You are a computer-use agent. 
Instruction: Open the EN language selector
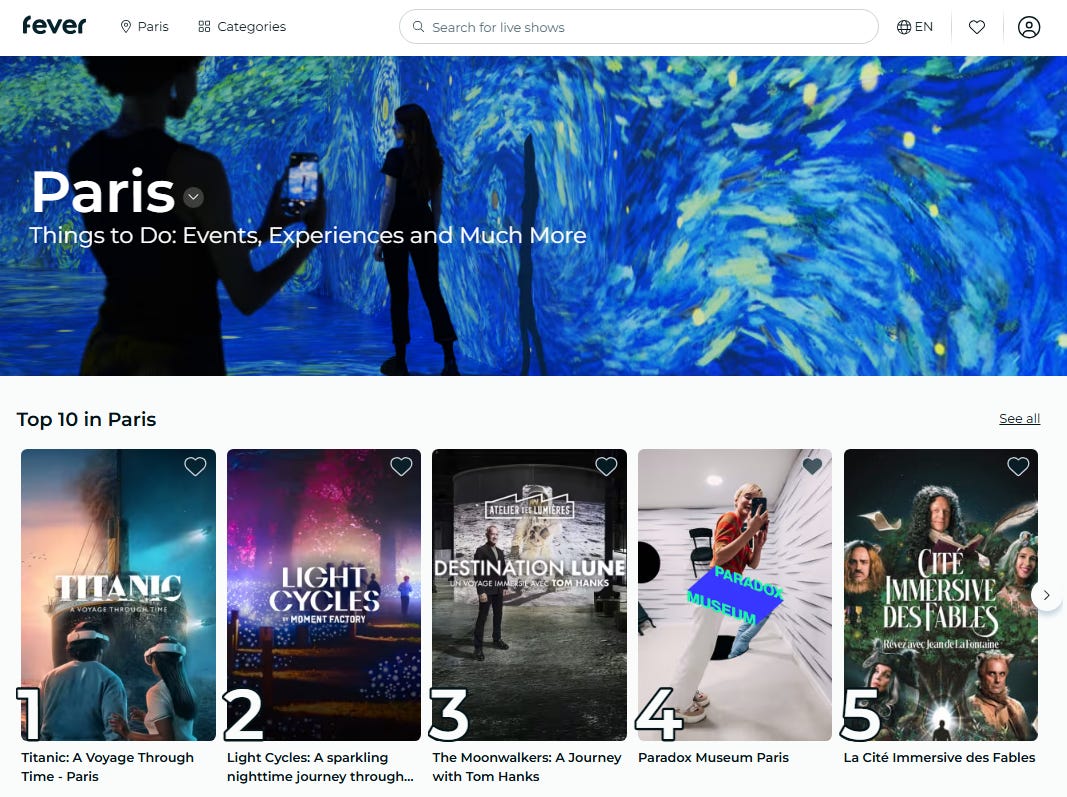[x=915, y=27]
